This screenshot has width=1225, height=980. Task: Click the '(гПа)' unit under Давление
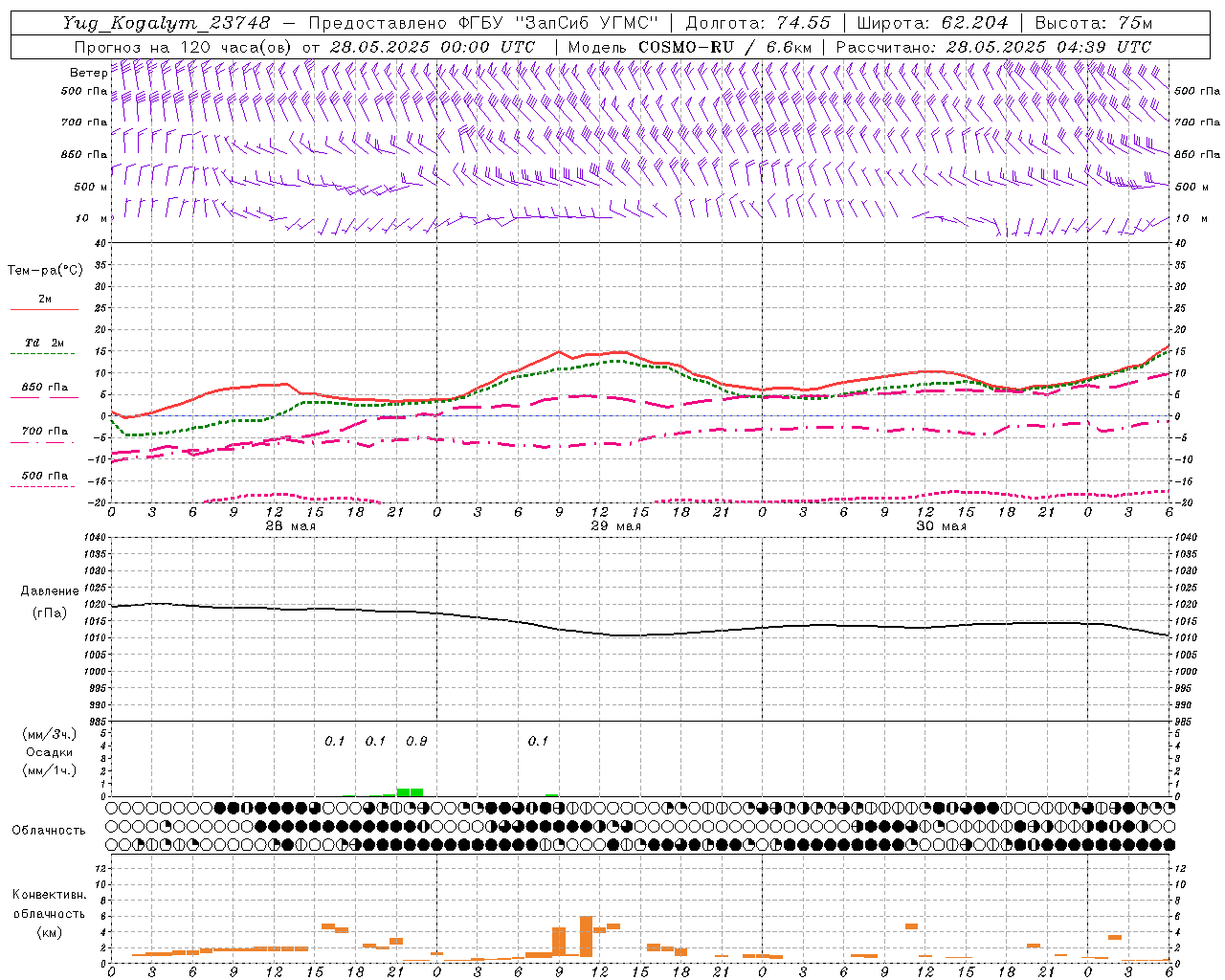click(50, 612)
